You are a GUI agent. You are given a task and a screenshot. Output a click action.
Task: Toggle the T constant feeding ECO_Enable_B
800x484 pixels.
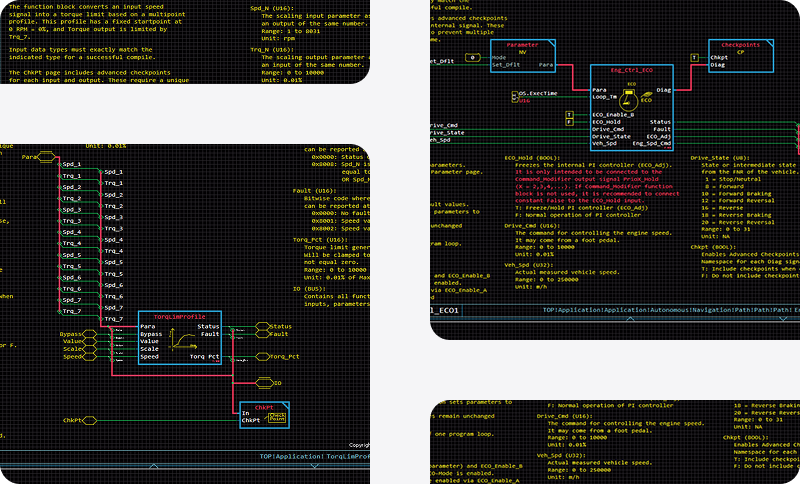(570, 117)
